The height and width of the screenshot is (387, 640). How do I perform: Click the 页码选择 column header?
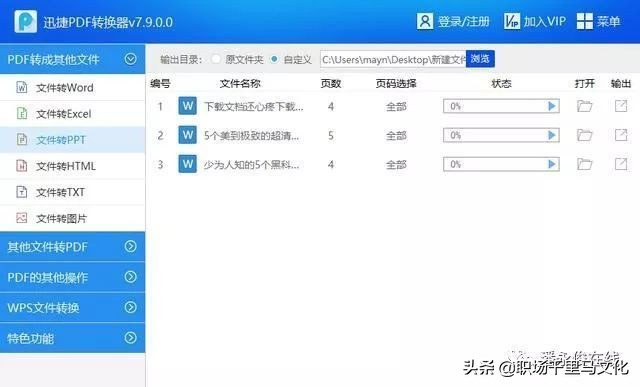[x=396, y=83]
